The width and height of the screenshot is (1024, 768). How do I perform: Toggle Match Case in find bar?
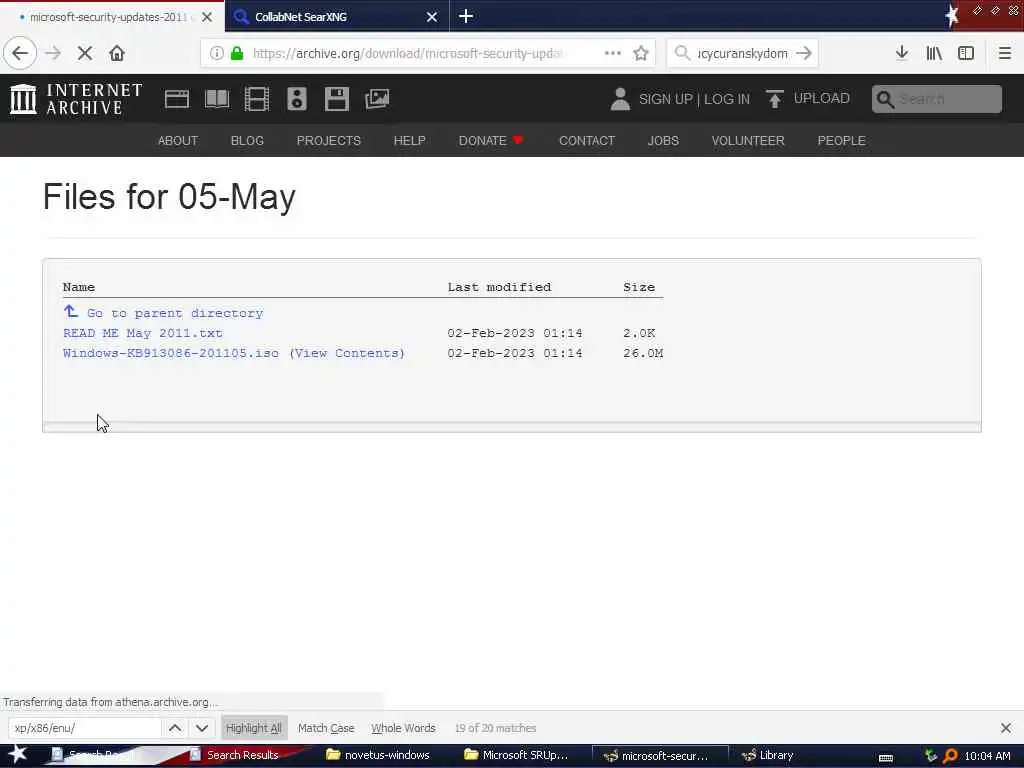tap(326, 728)
